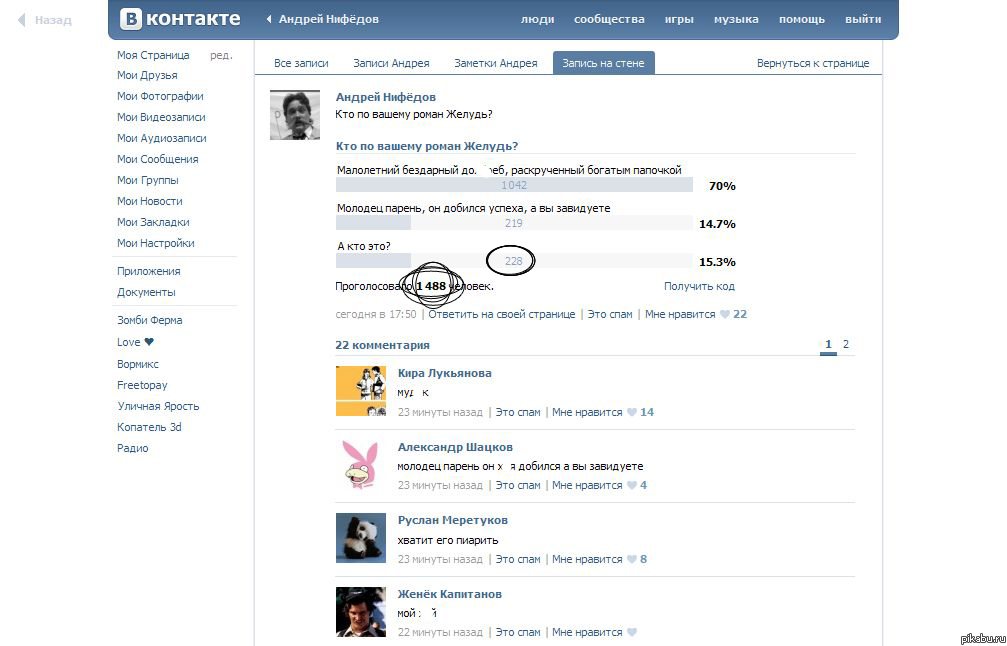
Task: Open игры in the top menu
Action: coord(679,19)
